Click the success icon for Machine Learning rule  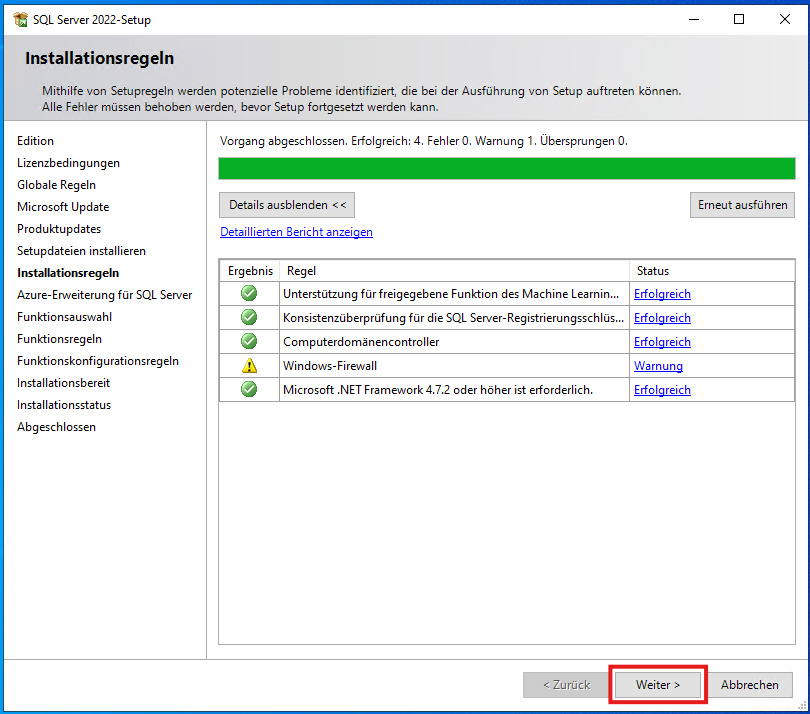pyautogui.click(x=248, y=294)
